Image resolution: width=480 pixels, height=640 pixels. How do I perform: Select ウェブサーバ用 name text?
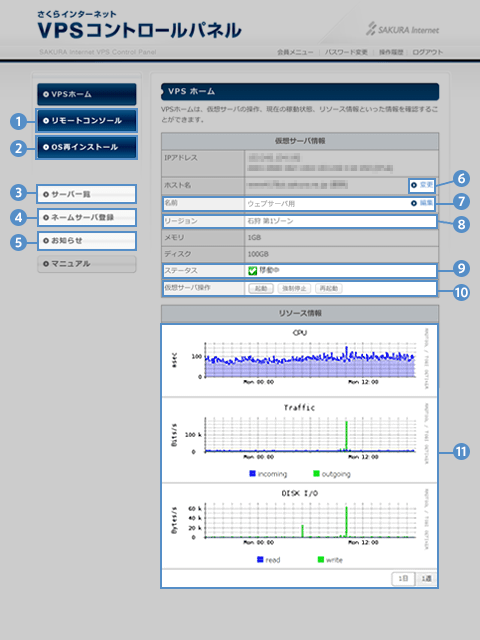271,203
